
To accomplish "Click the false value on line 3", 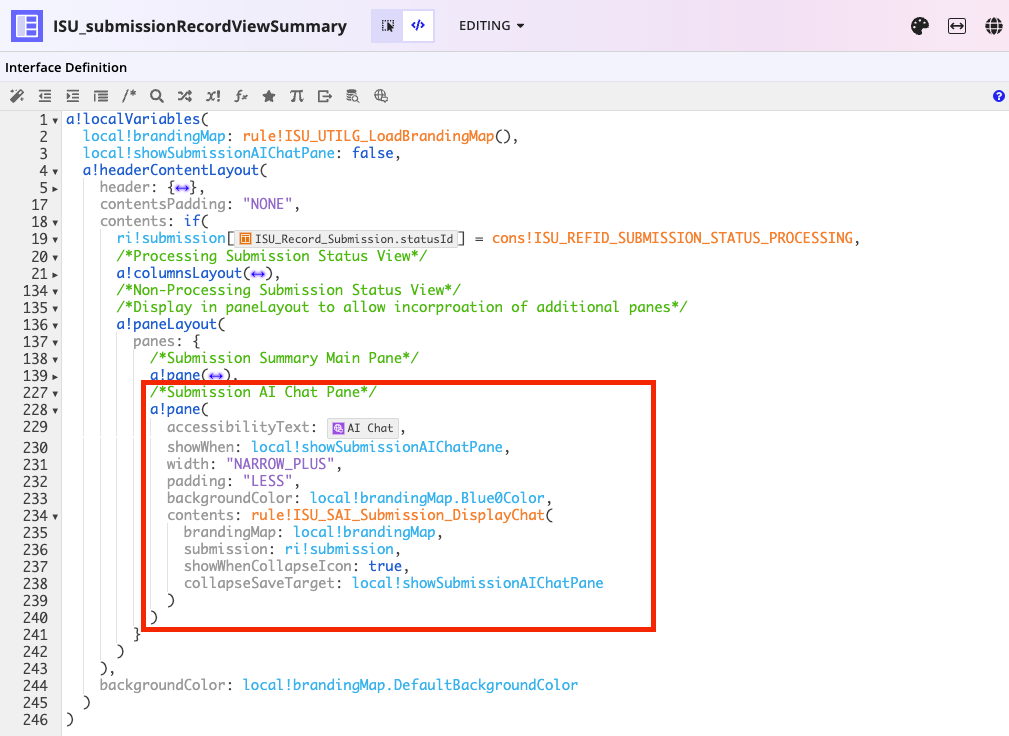I will point(373,153).
